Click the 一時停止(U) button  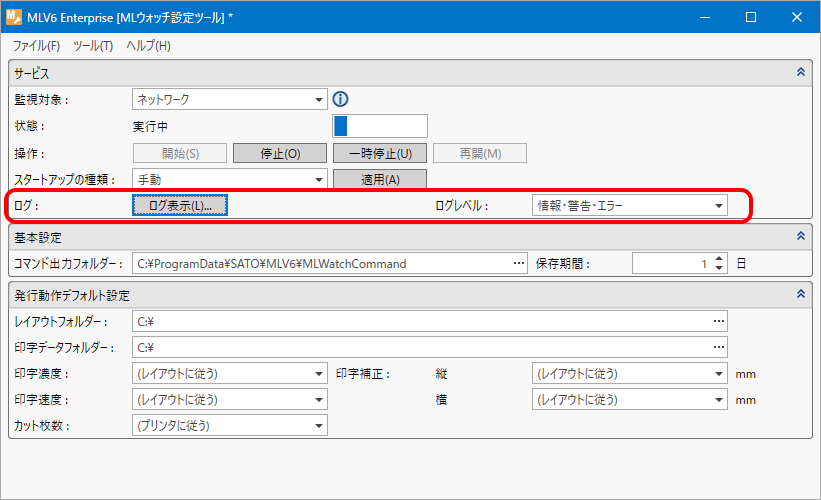tap(380, 153)
